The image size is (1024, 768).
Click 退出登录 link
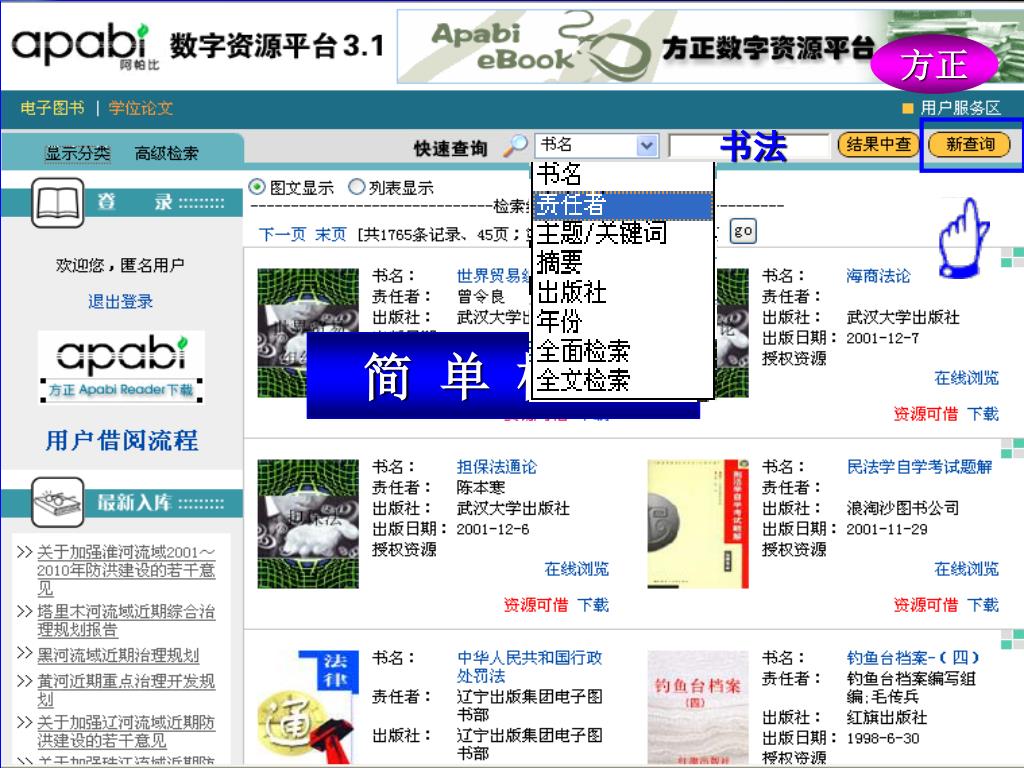[120, 302]
